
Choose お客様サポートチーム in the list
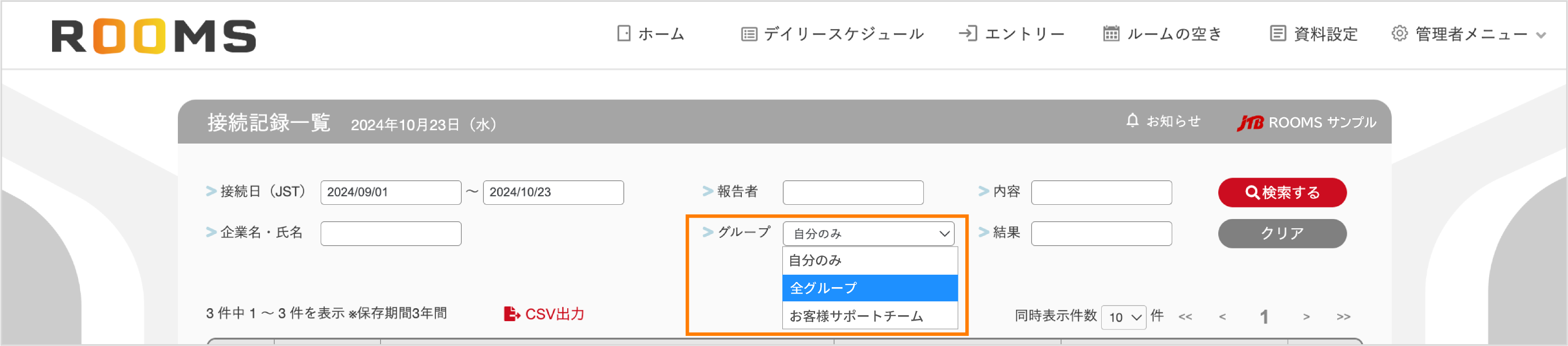(x=869, y=316)
